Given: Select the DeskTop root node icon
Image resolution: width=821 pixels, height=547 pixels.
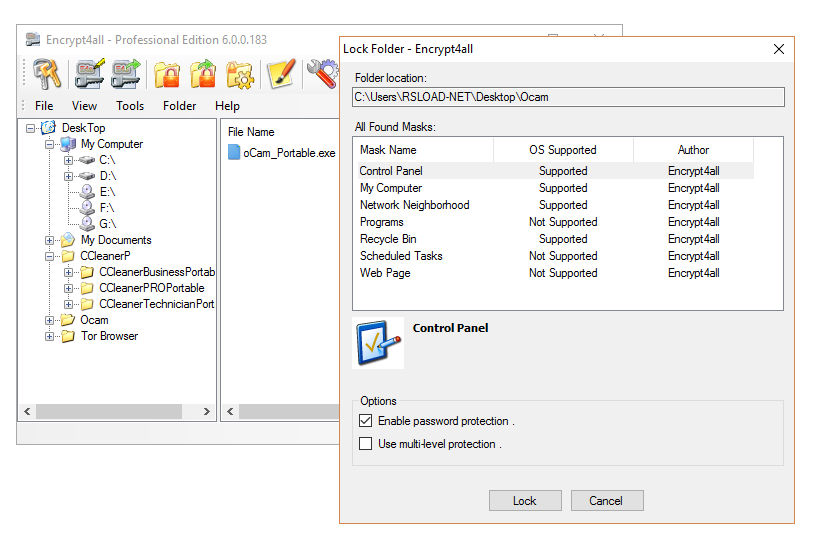Looking at the screenshot, I should [48, 128].
